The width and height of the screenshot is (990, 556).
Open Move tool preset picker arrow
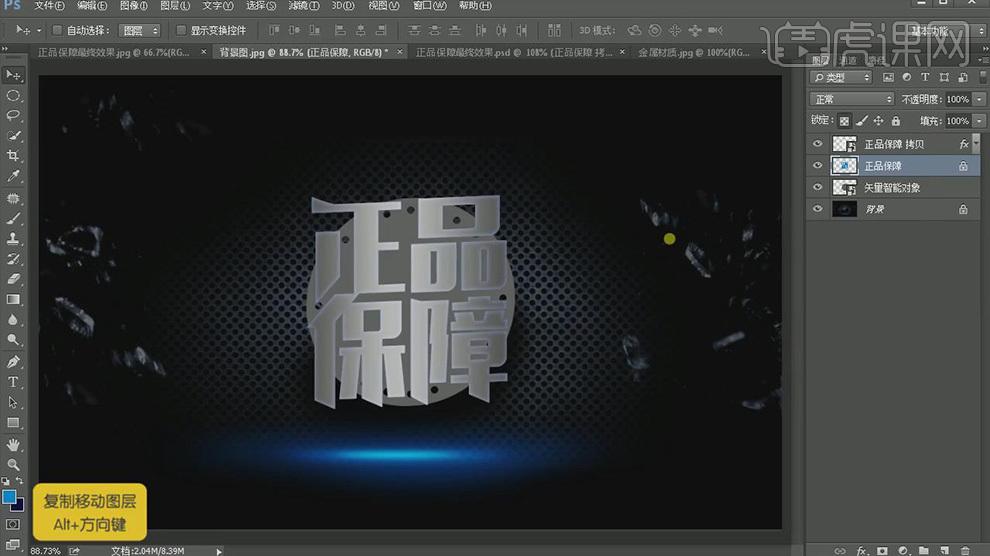point(39,30)
